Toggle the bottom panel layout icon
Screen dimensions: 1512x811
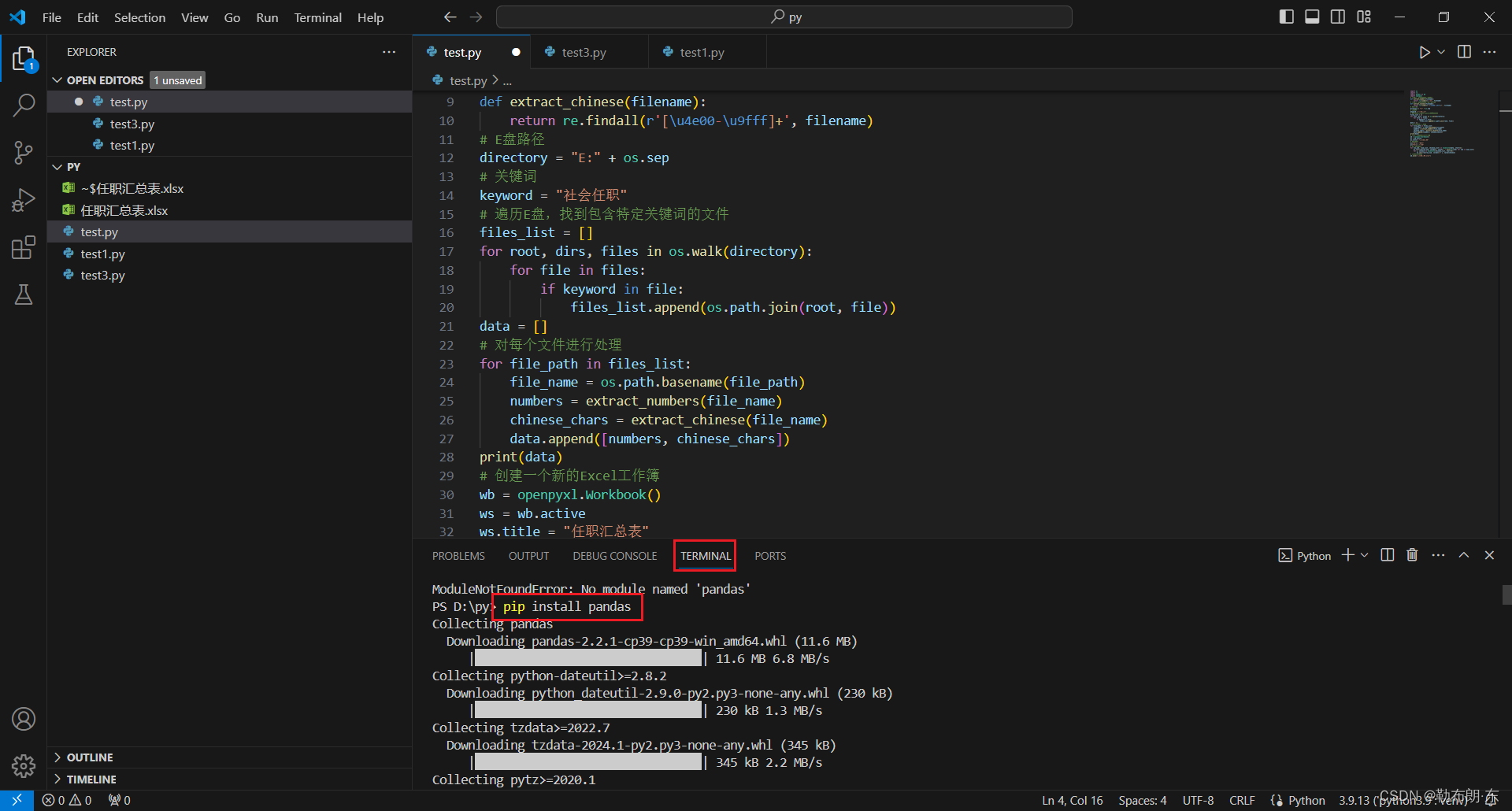(1312, 17)
